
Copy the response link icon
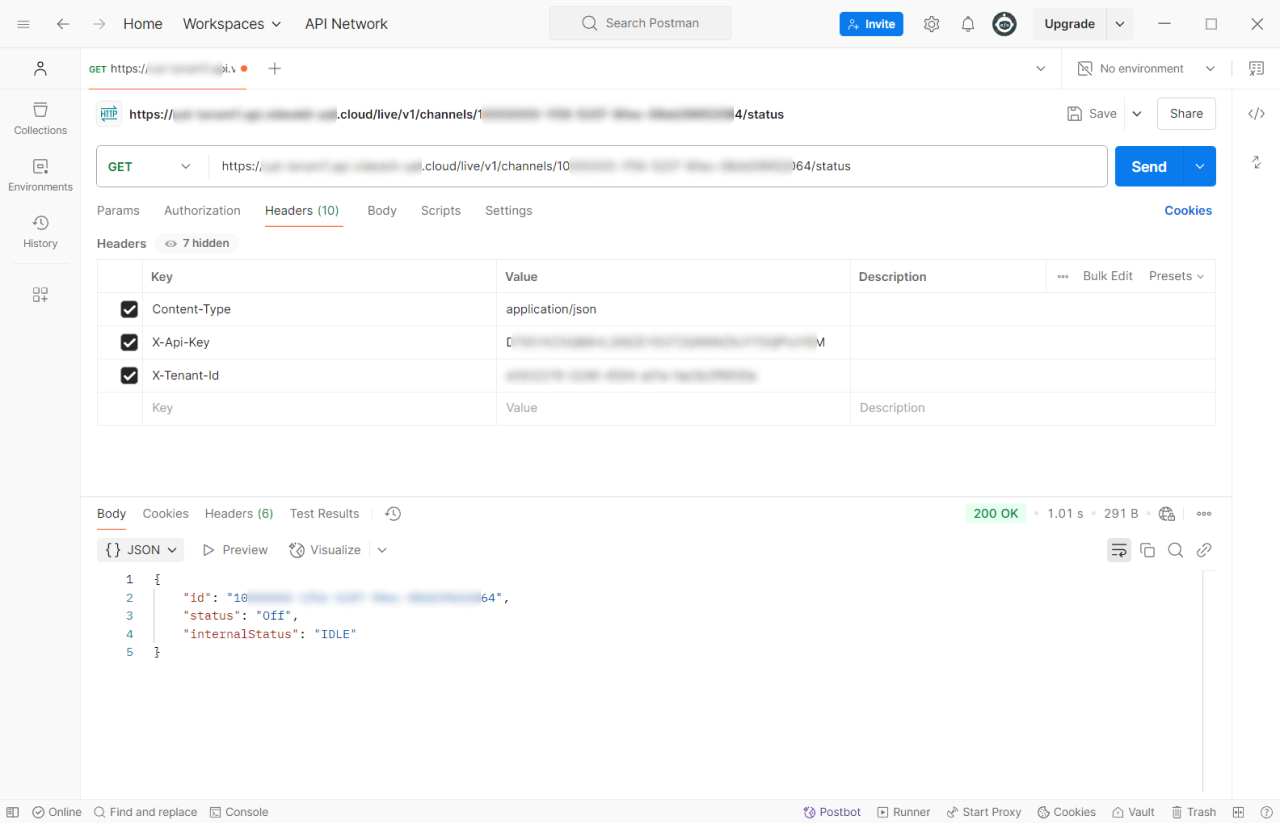(x=1204, y=550)
